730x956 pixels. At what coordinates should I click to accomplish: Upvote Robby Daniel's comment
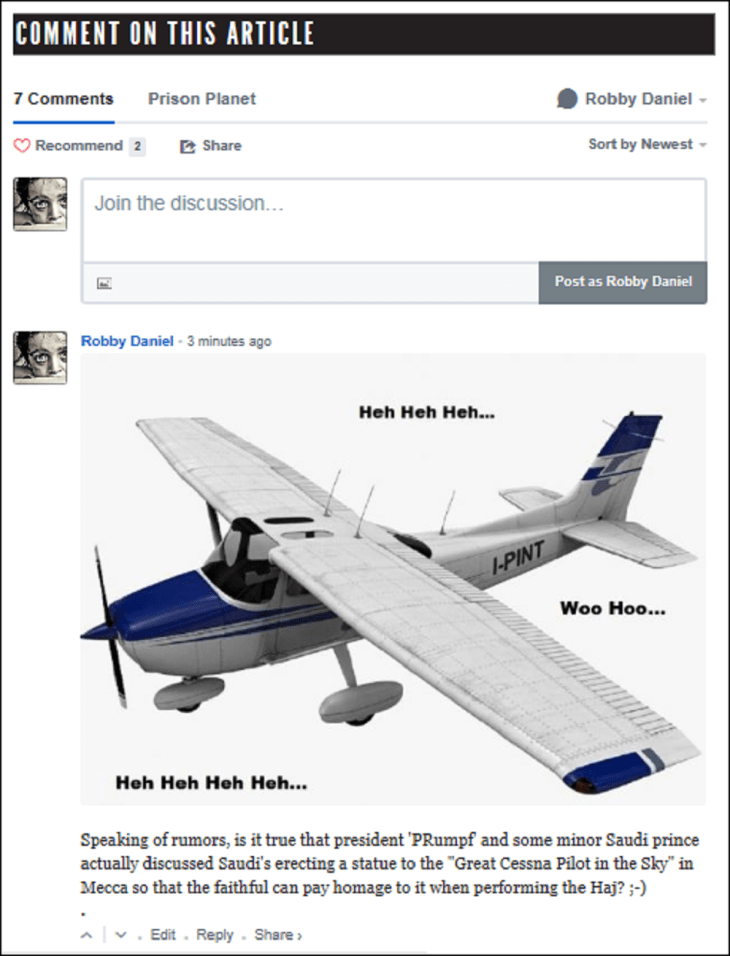[87, 935]
